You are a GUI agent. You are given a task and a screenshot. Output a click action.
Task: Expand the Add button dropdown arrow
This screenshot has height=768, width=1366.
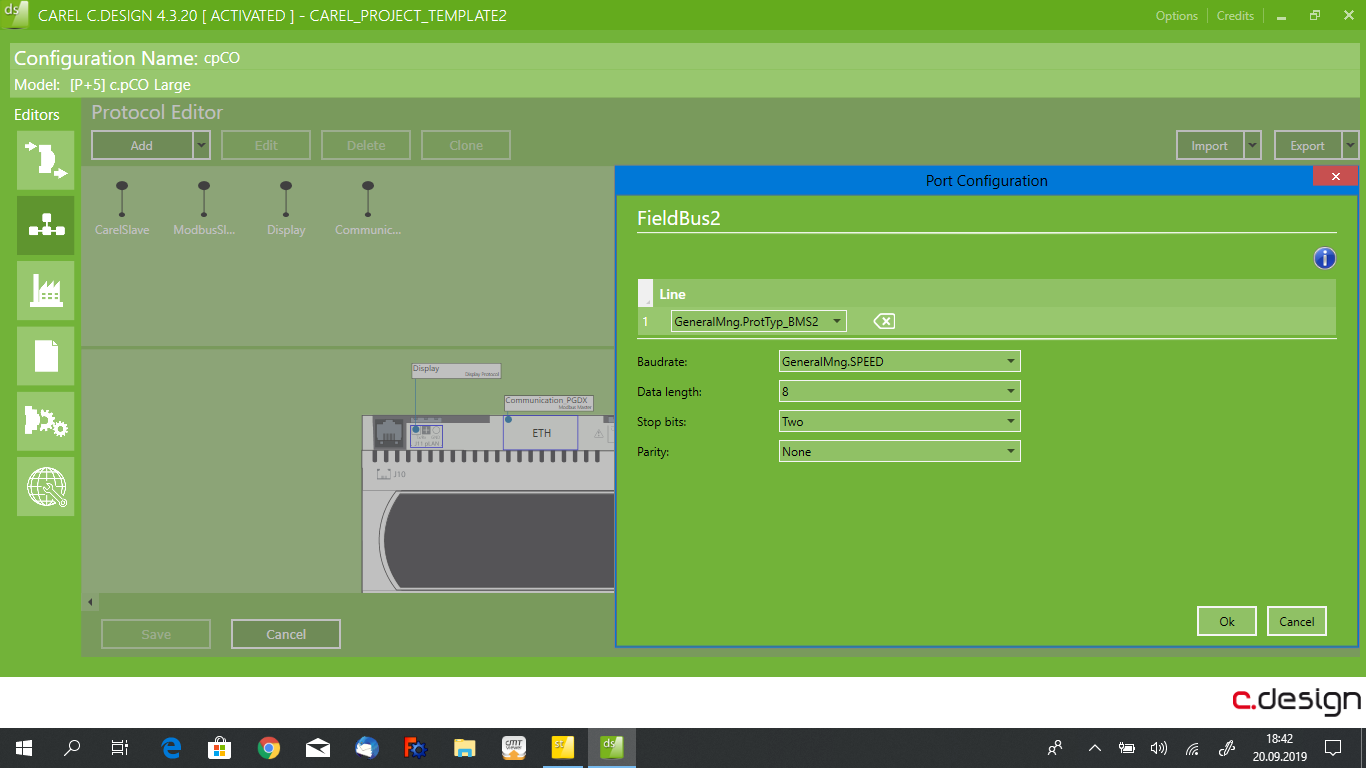click(x=202, y=145)
